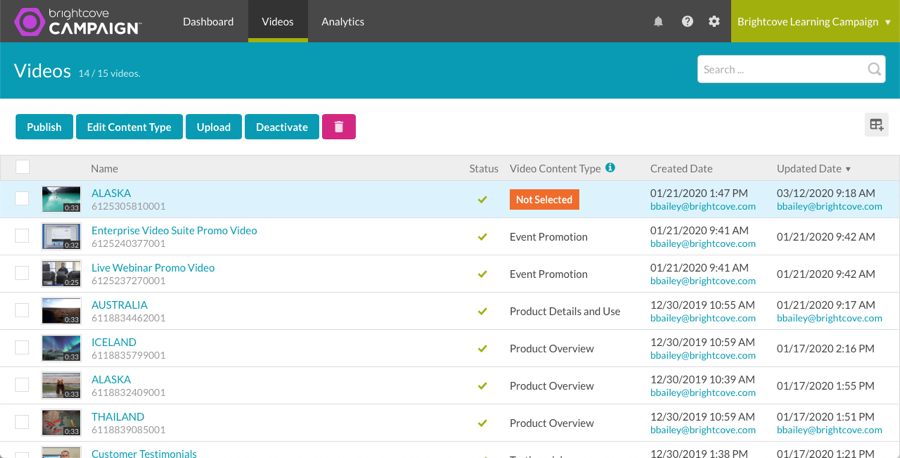Screen dimensions: 900x458
Task: Click the Status column header
Action: (484, 169)
